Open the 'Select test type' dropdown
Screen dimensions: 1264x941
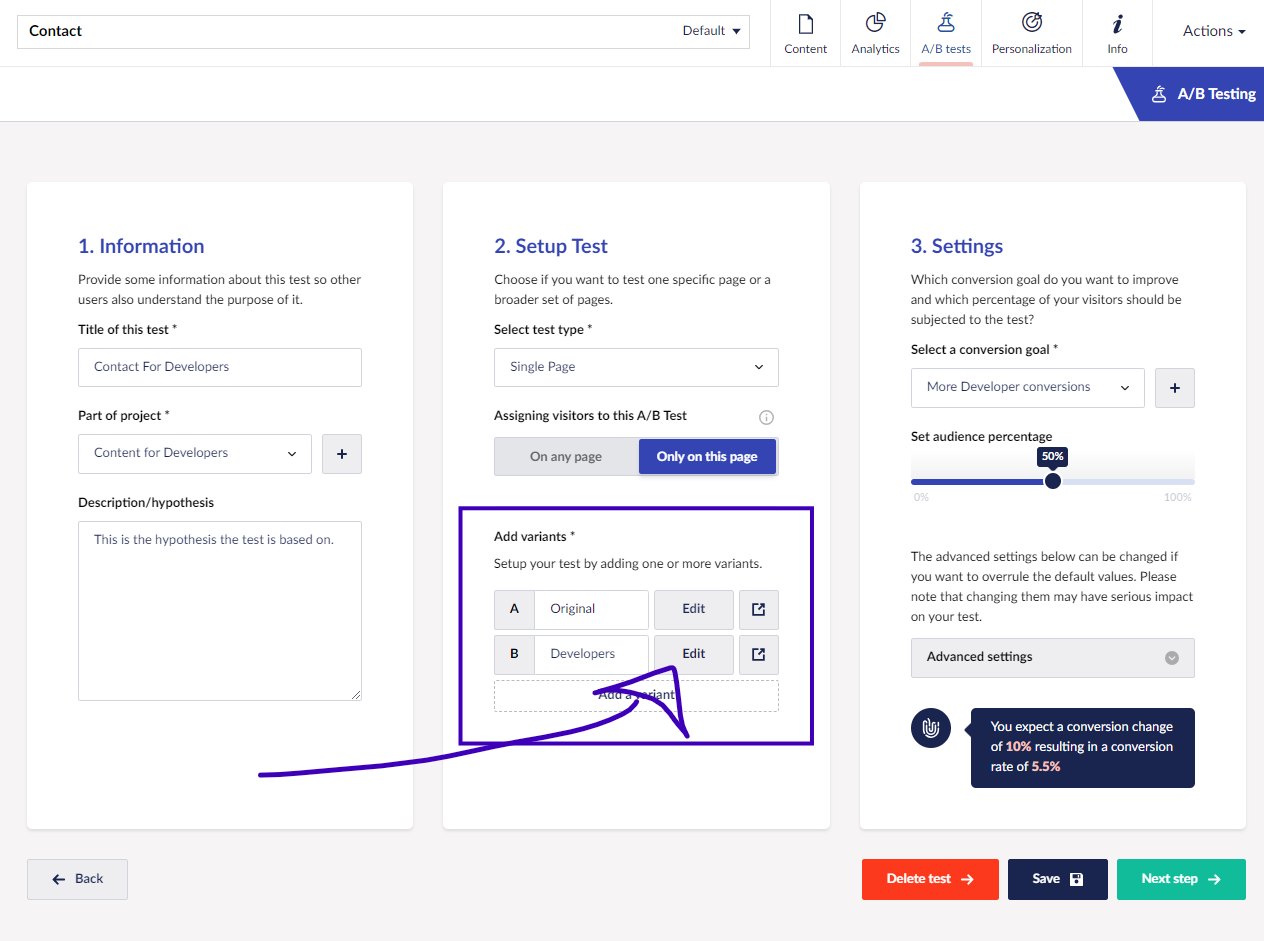(636, 367)
